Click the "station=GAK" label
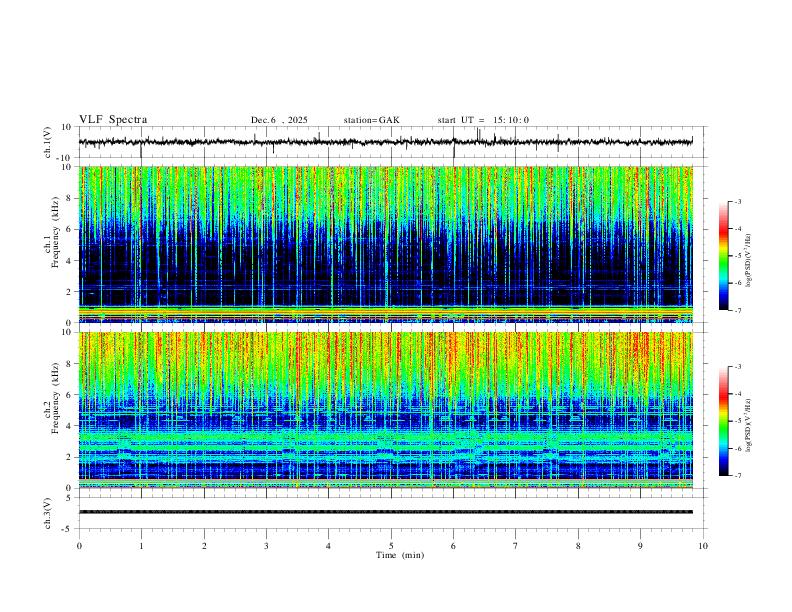Viewport: 792px width, 612px height. click(x=371, y=120)
